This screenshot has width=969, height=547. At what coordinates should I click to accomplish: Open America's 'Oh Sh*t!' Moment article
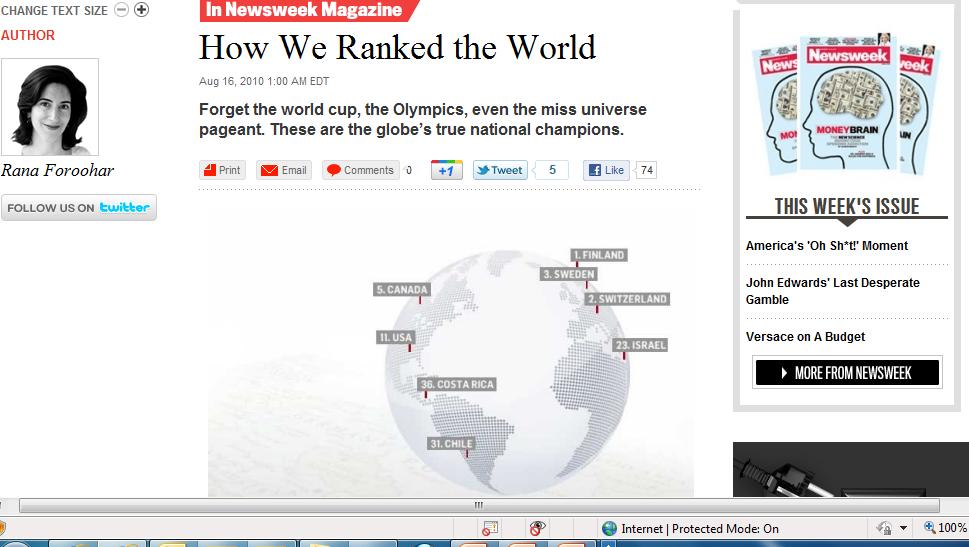click(x=827, y=245)
